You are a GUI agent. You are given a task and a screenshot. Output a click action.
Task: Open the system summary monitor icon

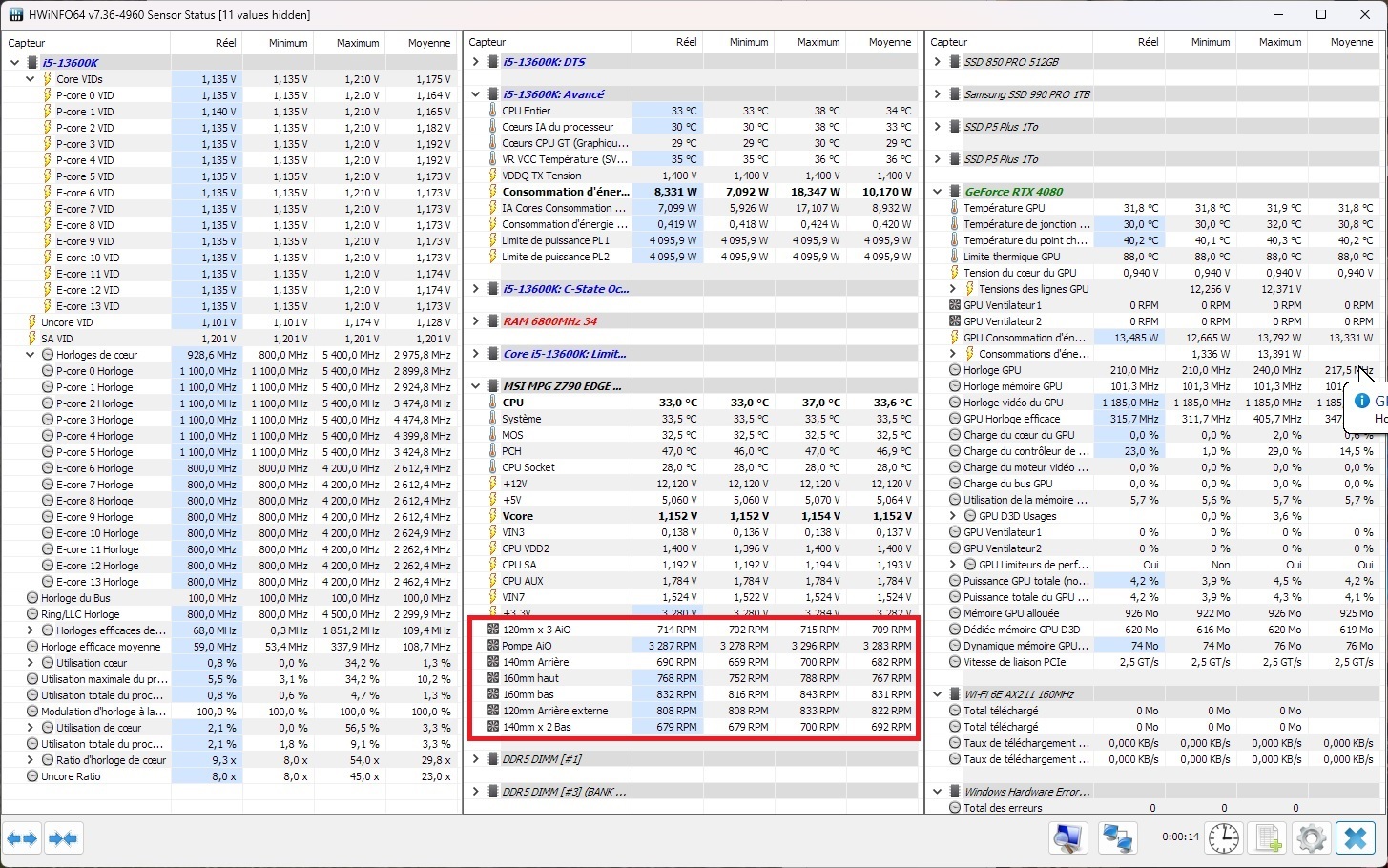1067,838
